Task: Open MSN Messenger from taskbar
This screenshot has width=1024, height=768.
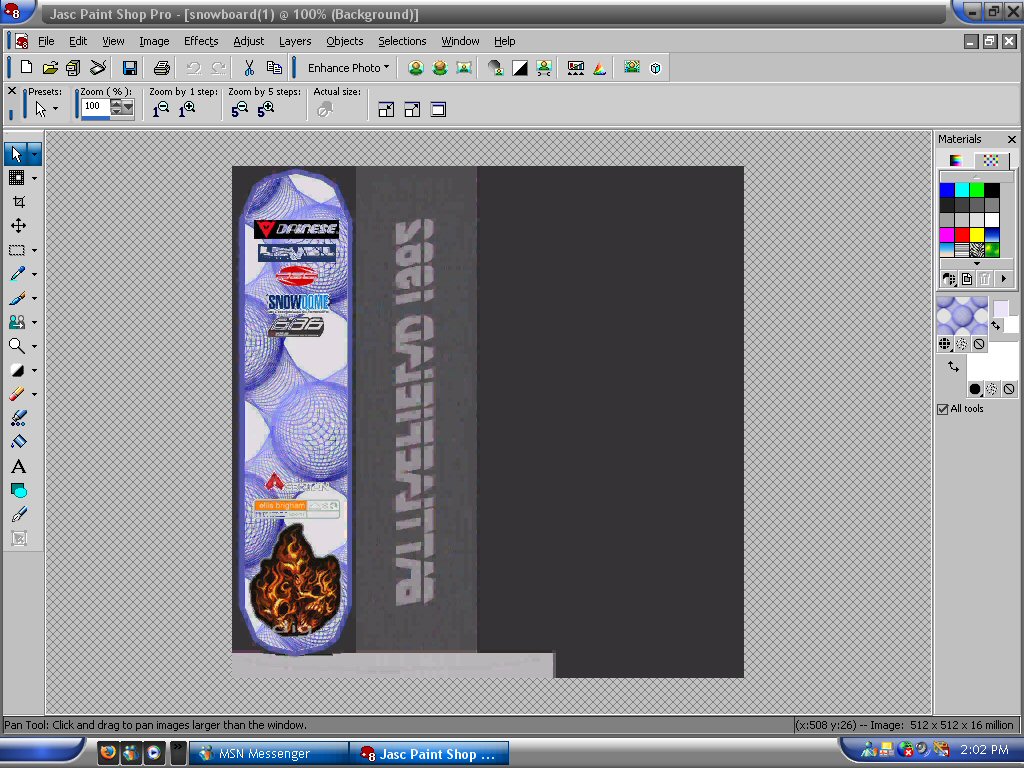Action: pyautogui.click(x=268, y=754)
